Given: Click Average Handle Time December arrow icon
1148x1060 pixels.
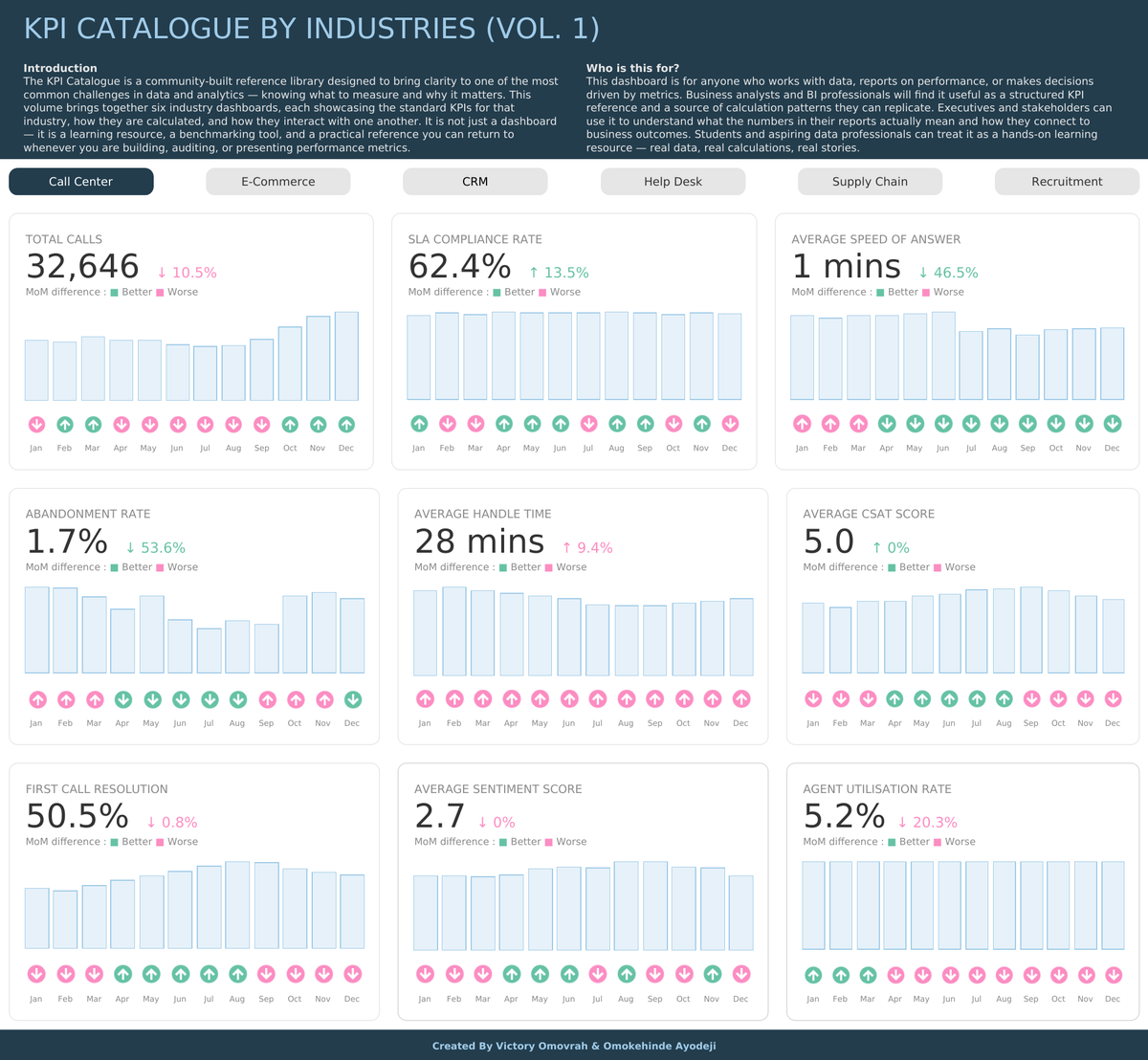Looking at the screenshot, I should 740,699.
